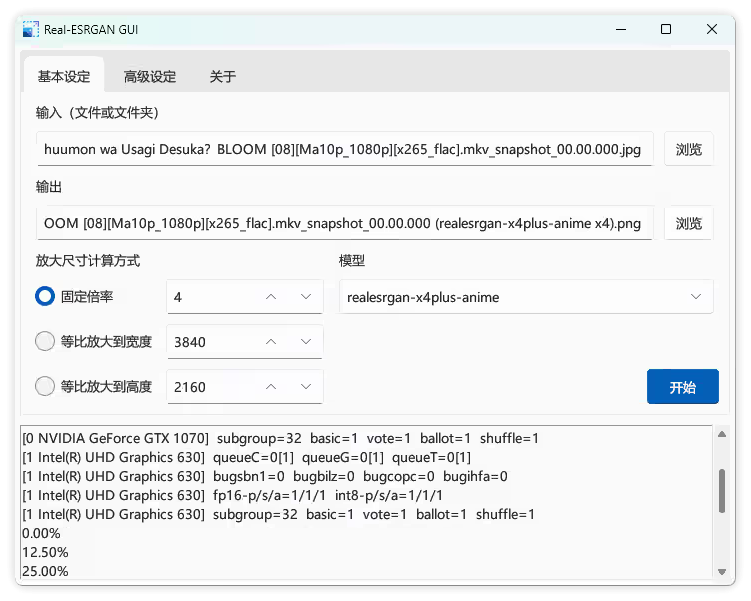
Task: Increase the target height 2160 value
Action: point(270,387)
